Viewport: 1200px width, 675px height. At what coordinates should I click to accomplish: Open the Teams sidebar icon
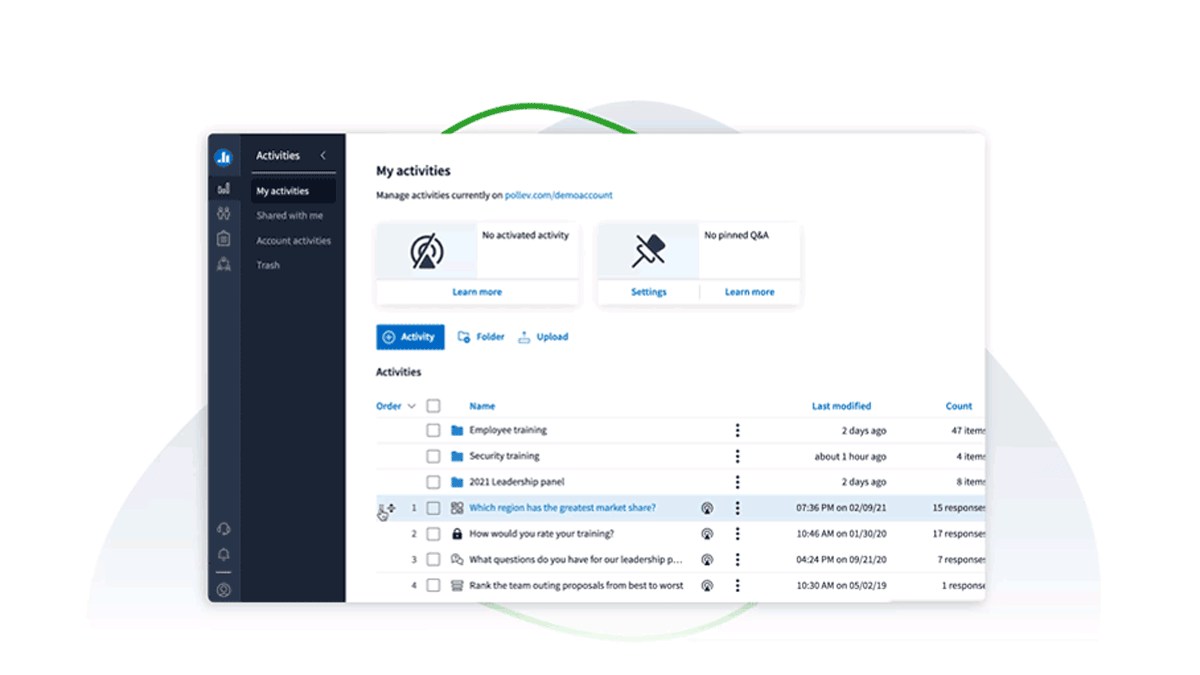[x=223, y=264]
